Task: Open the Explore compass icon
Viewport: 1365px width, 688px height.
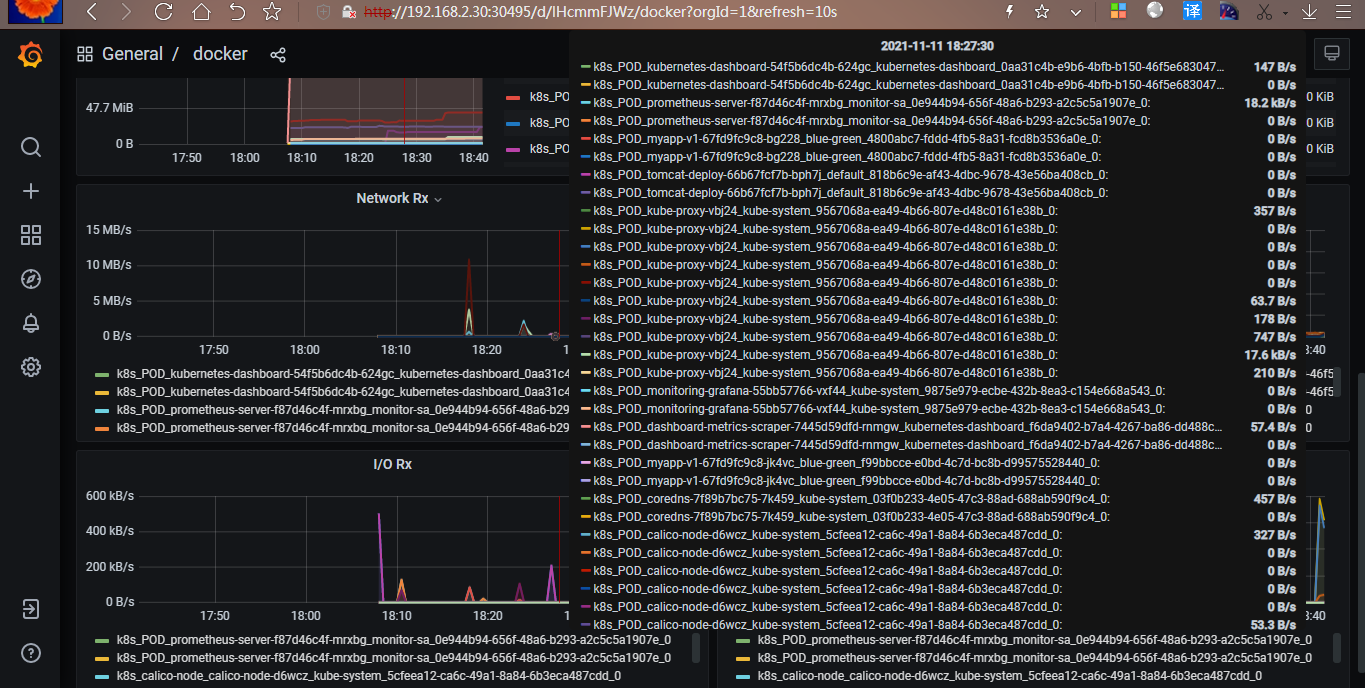Action: (31, 279)
